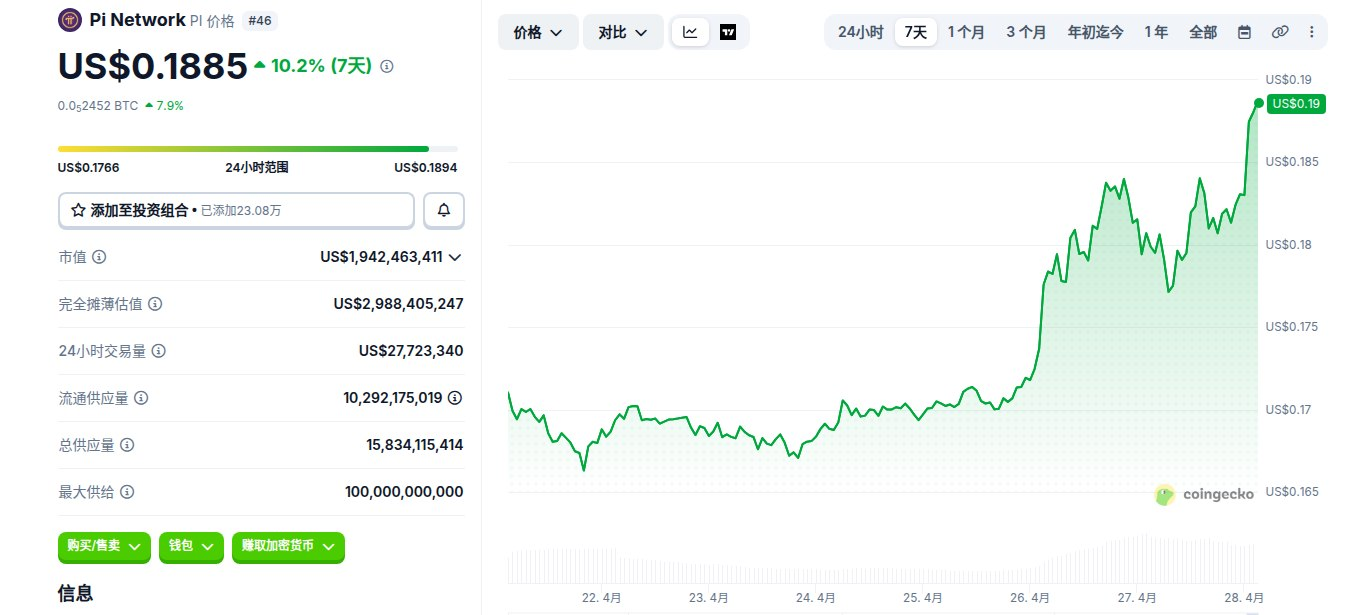The width and height of the screenshot is (1360, 615).
Task: Select the 1个月 time range
Action: click(x=966, y=32)
